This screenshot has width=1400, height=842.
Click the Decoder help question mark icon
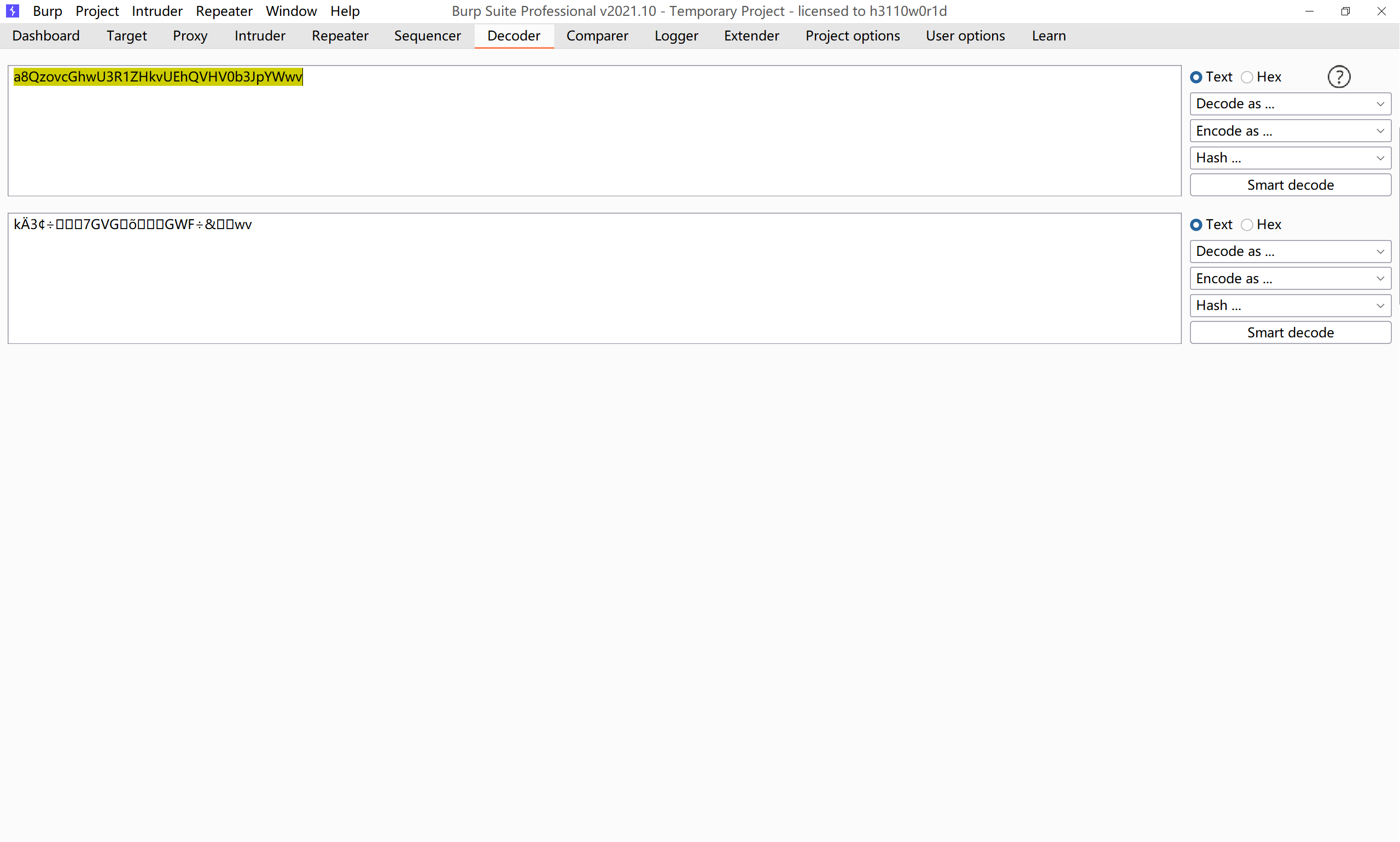[1339, 77]
